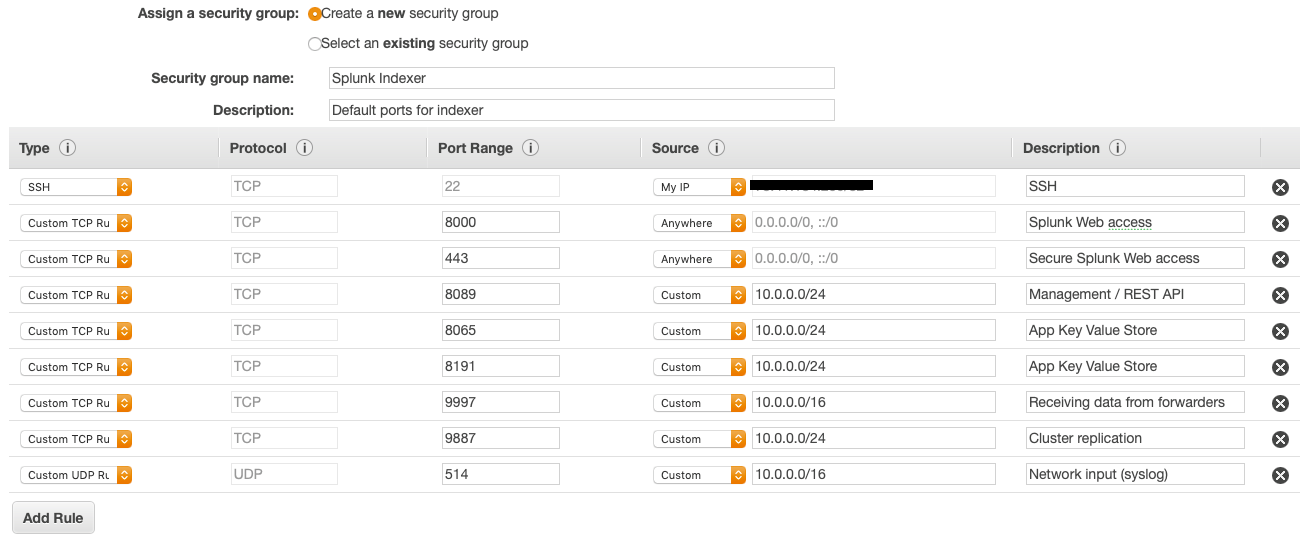The image size is (1307, 541).
Task: Select an existing security group option
Action: [315, 44]
